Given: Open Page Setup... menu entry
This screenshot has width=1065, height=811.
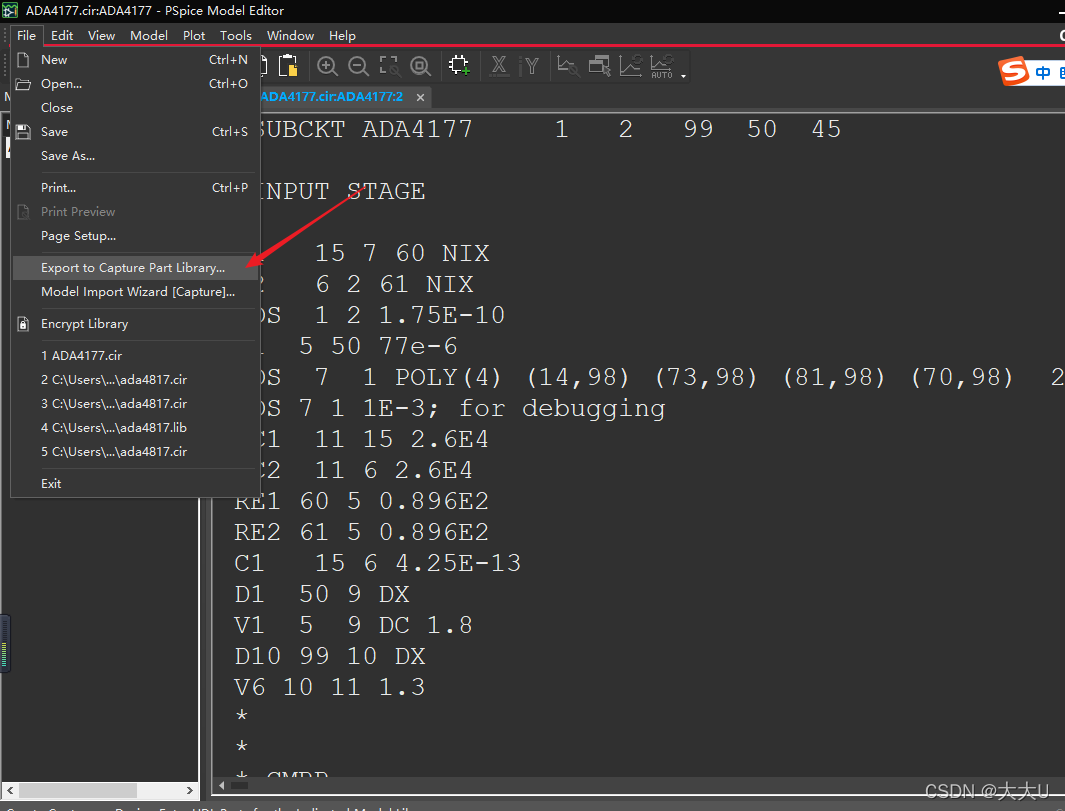Looking at the screenshot, I should tap(134, 236).
